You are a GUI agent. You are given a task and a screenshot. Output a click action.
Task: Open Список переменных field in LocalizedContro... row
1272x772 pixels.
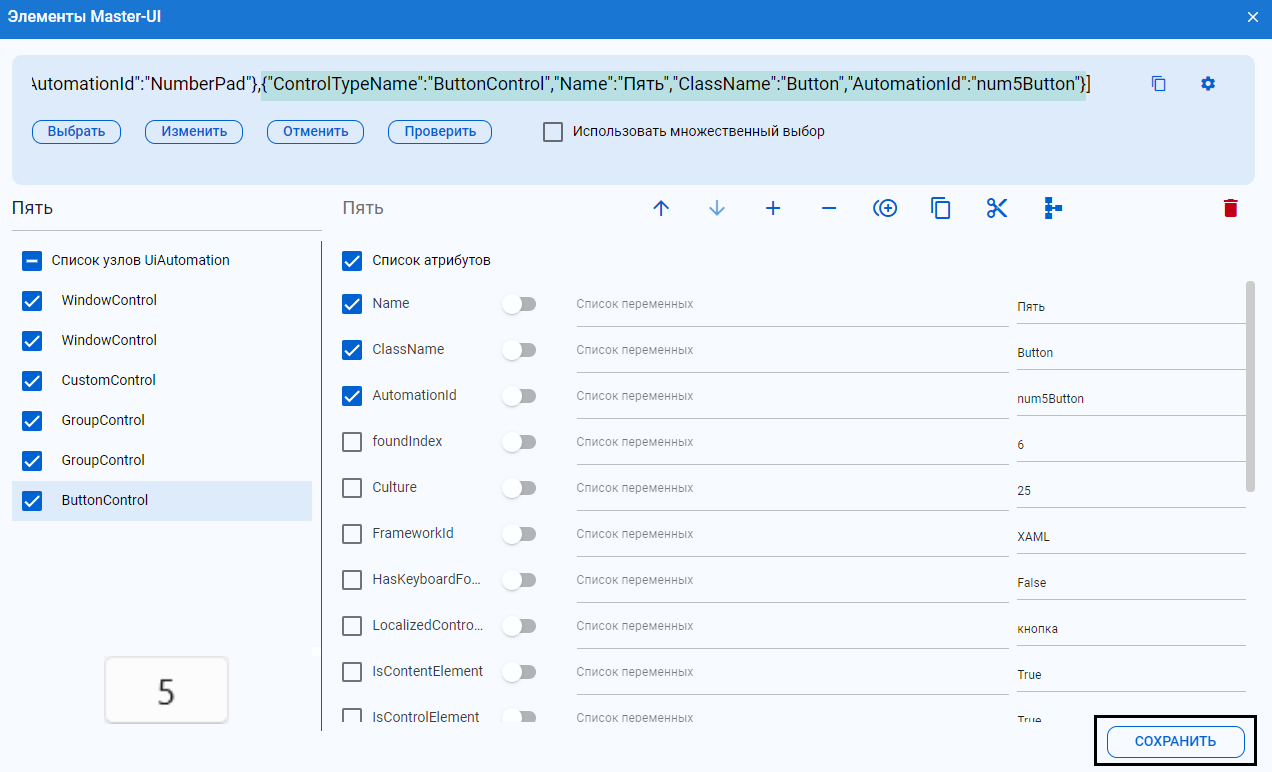tap(792, 627)
